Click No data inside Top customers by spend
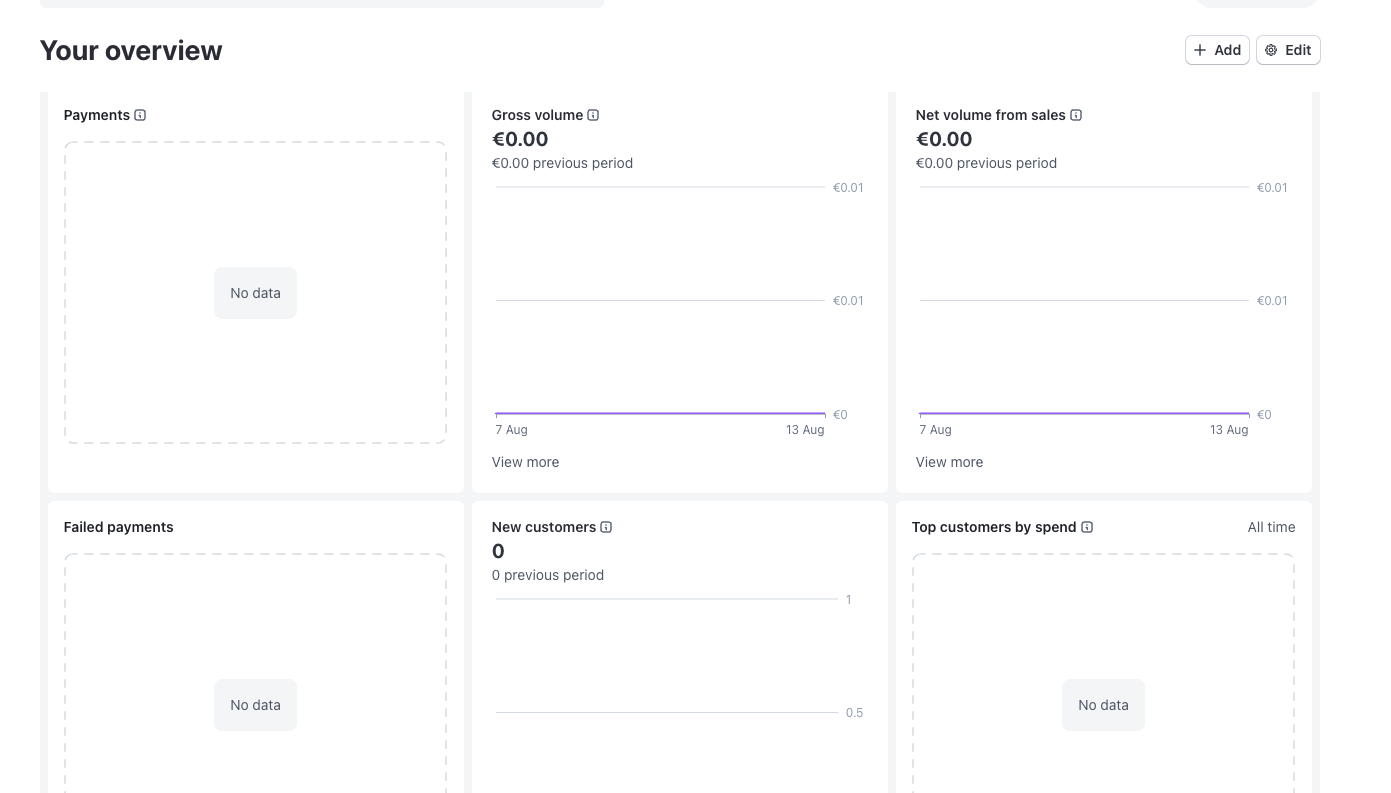The image size is (1391, 793). [1103, 704]
